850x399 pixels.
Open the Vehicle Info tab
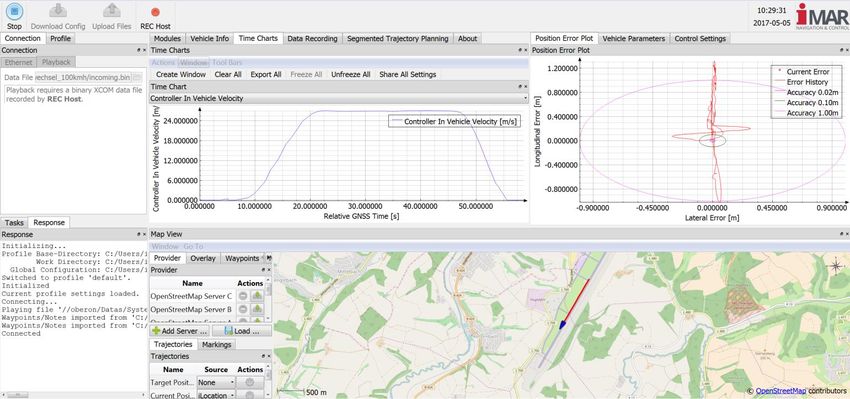coord(209,38)
